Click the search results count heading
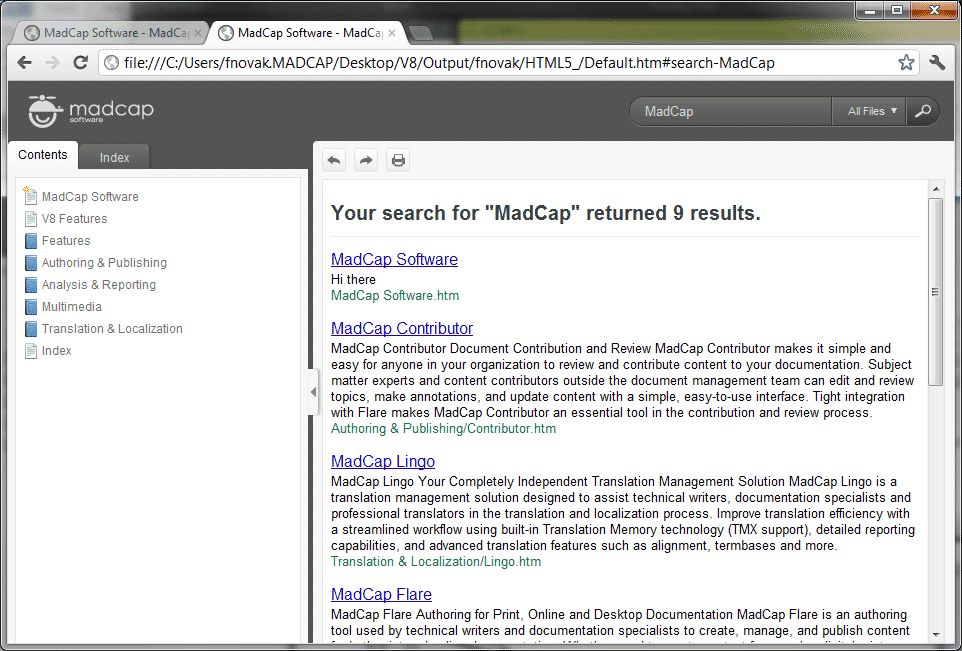This screenshot has height=651, width=962. pyautogui.click(x=546, y=213)
